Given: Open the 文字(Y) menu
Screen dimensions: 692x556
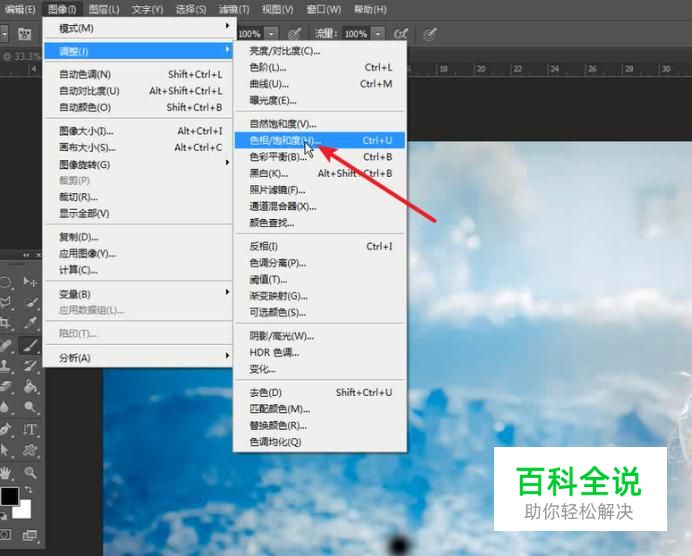Looking at the screenshot, I should pos(147,9).
